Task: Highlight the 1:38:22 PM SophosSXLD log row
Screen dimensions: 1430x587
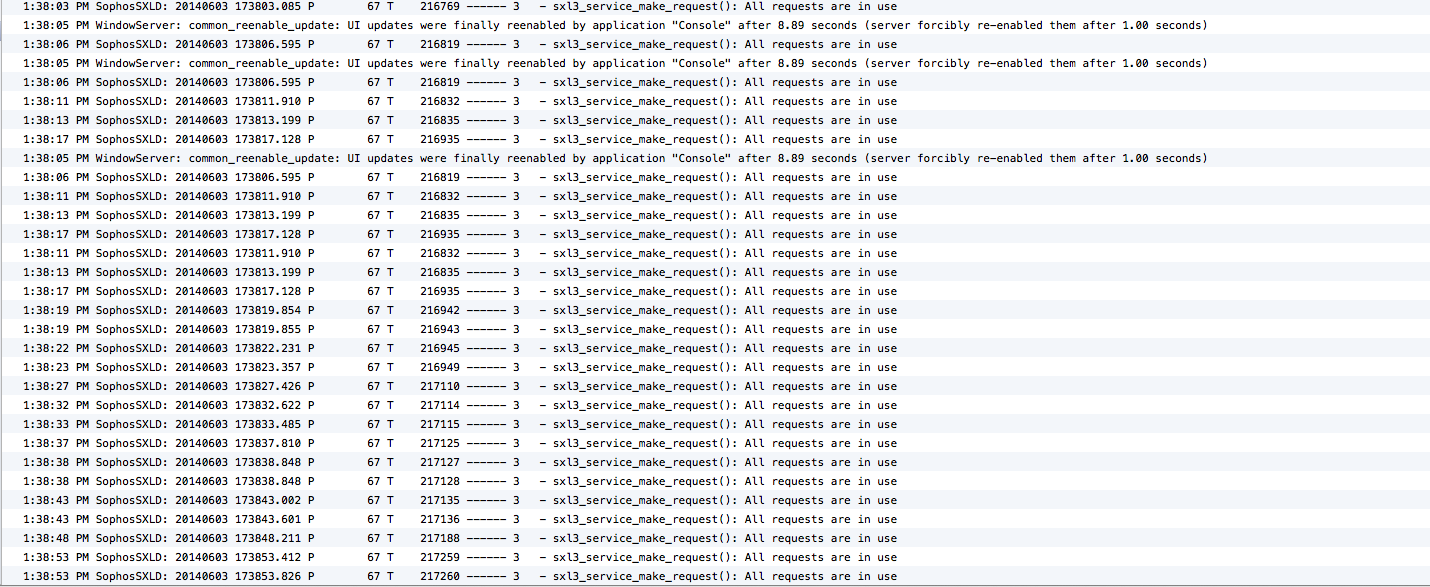Action: point(715,348)
